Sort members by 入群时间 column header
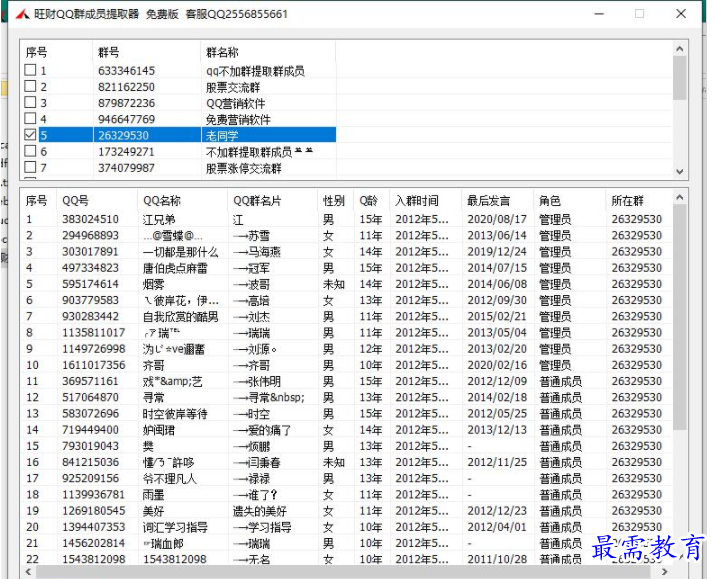 [417, 201]
